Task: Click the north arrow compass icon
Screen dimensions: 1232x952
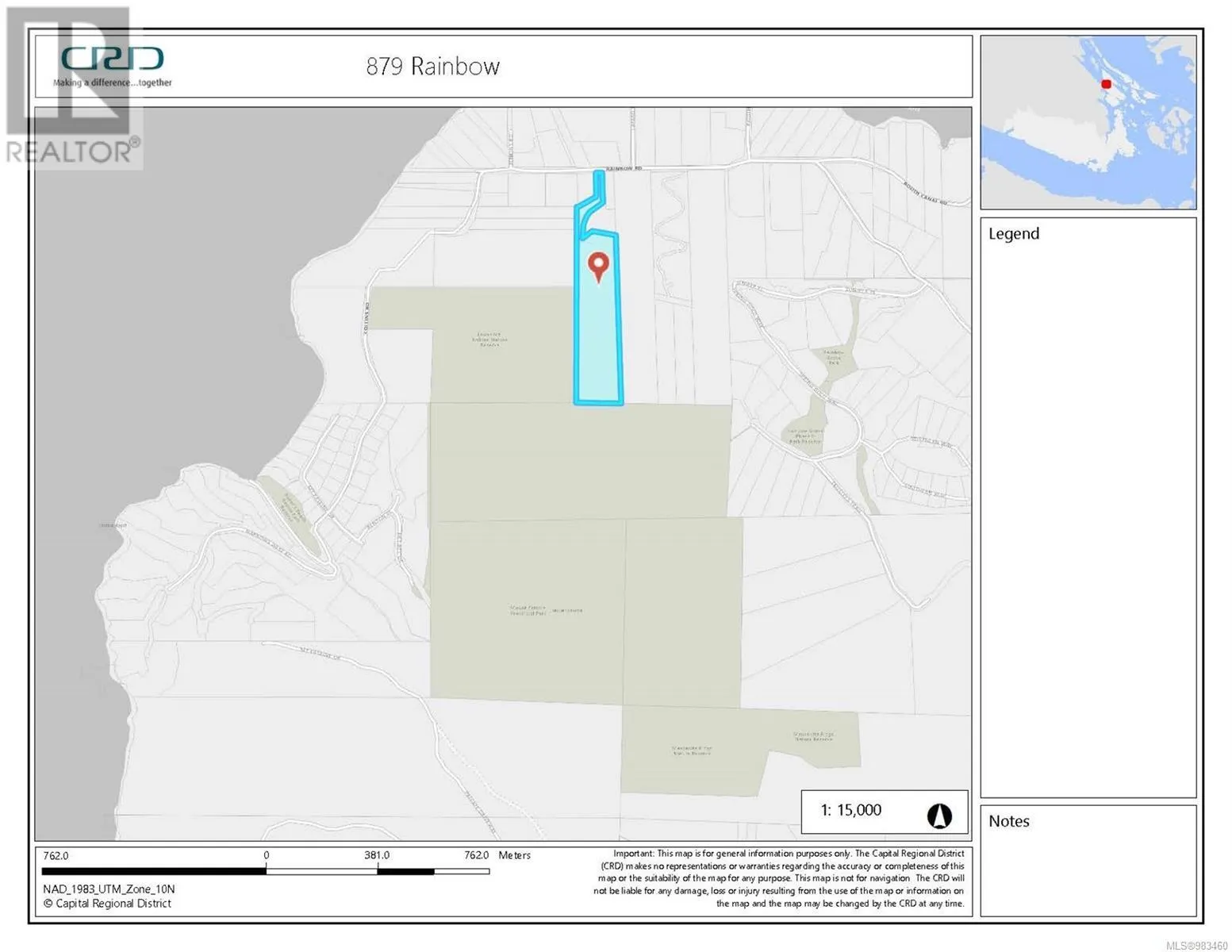Action: click(939, 815)
